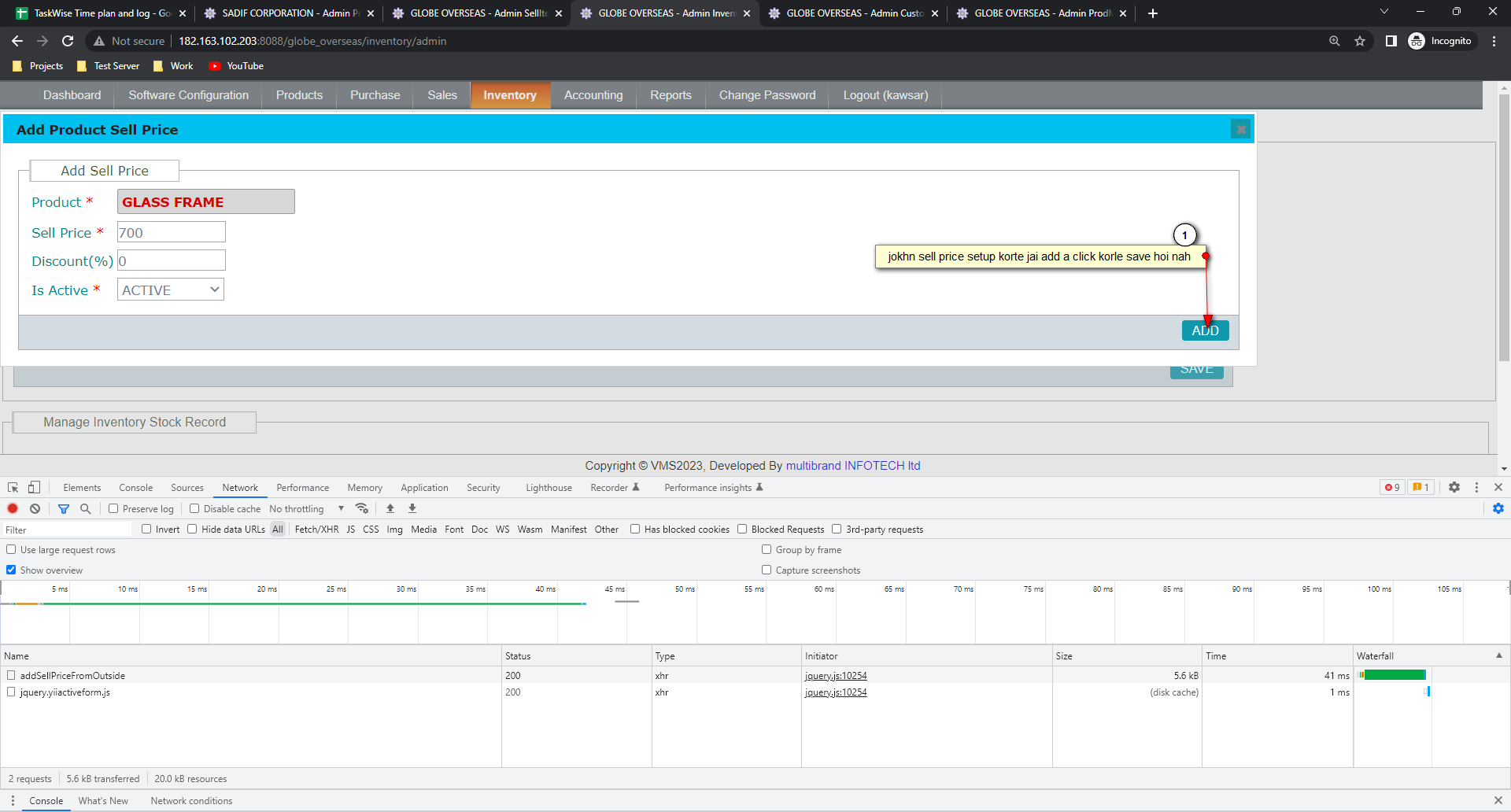Screen dimensions: 1511x812
Task: Clear the network log
Action: coord(35,509)
